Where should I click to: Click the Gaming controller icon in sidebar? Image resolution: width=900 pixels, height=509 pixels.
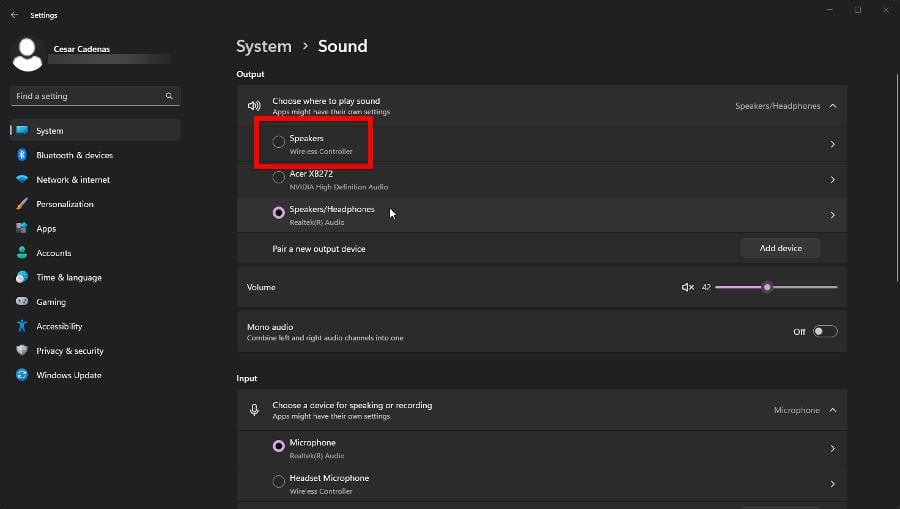[x=22, y=302]
